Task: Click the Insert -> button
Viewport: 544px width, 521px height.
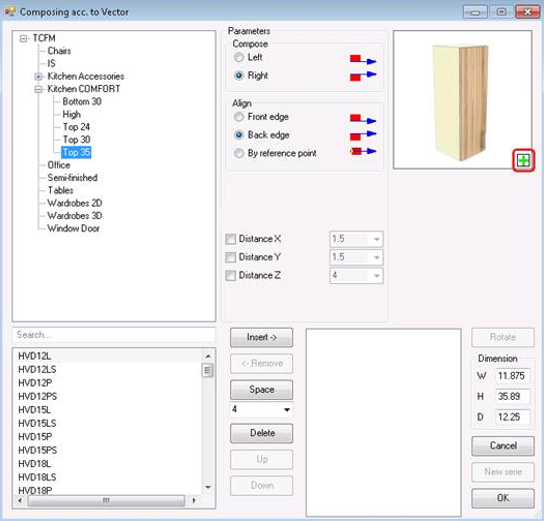Action: (x=262, y=337)
